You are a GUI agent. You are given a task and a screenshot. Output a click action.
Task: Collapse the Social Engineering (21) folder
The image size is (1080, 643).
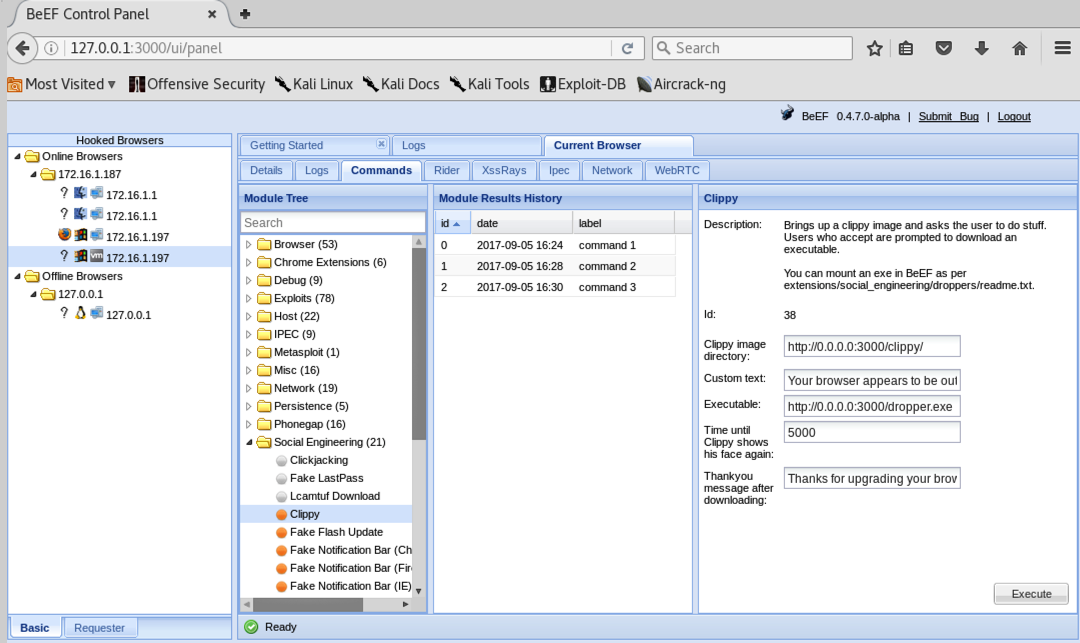pyautogui.click(x=250, y=442)
